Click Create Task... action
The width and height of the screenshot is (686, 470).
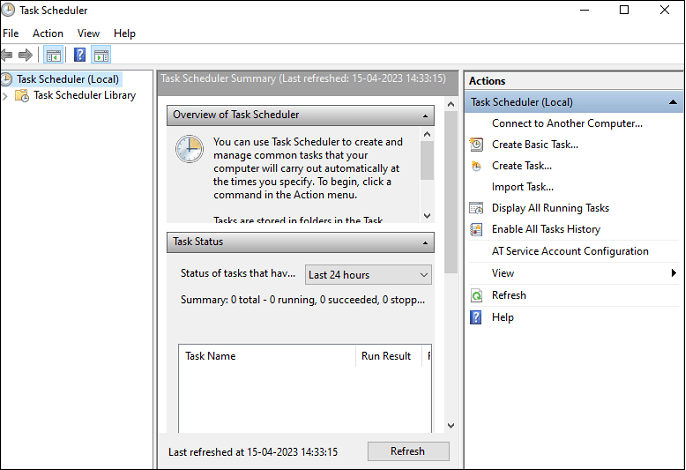coord(521,166)
